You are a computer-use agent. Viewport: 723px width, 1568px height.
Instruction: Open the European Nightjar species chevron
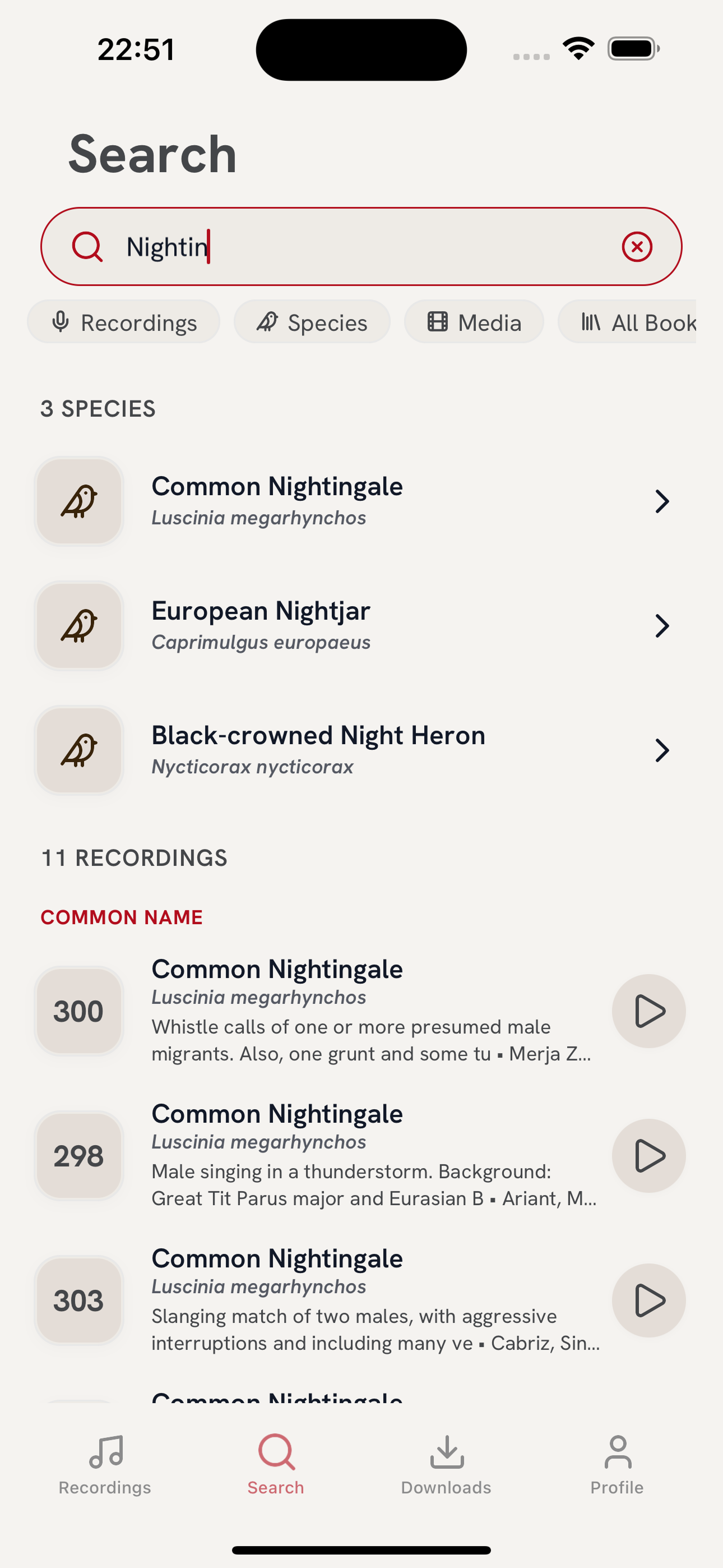coord(661,626)
